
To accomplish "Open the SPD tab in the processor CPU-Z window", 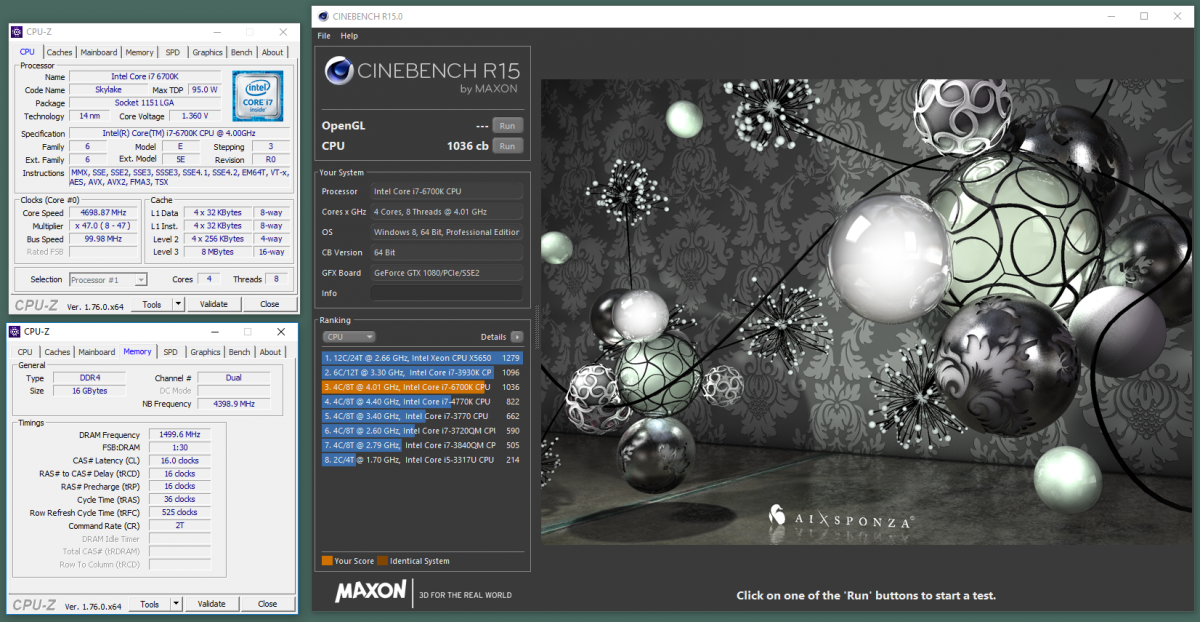I will click(x=173, y=53).
